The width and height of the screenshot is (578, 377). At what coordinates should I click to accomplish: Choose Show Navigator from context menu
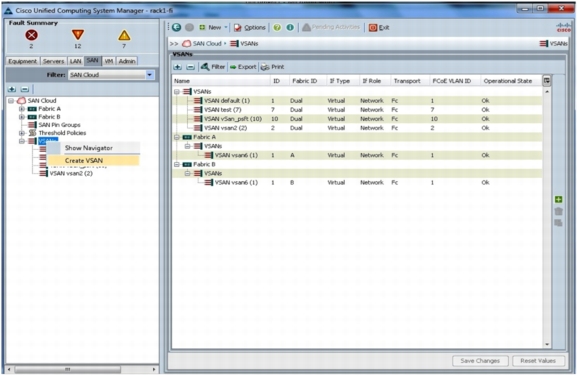tap(94, 148)
